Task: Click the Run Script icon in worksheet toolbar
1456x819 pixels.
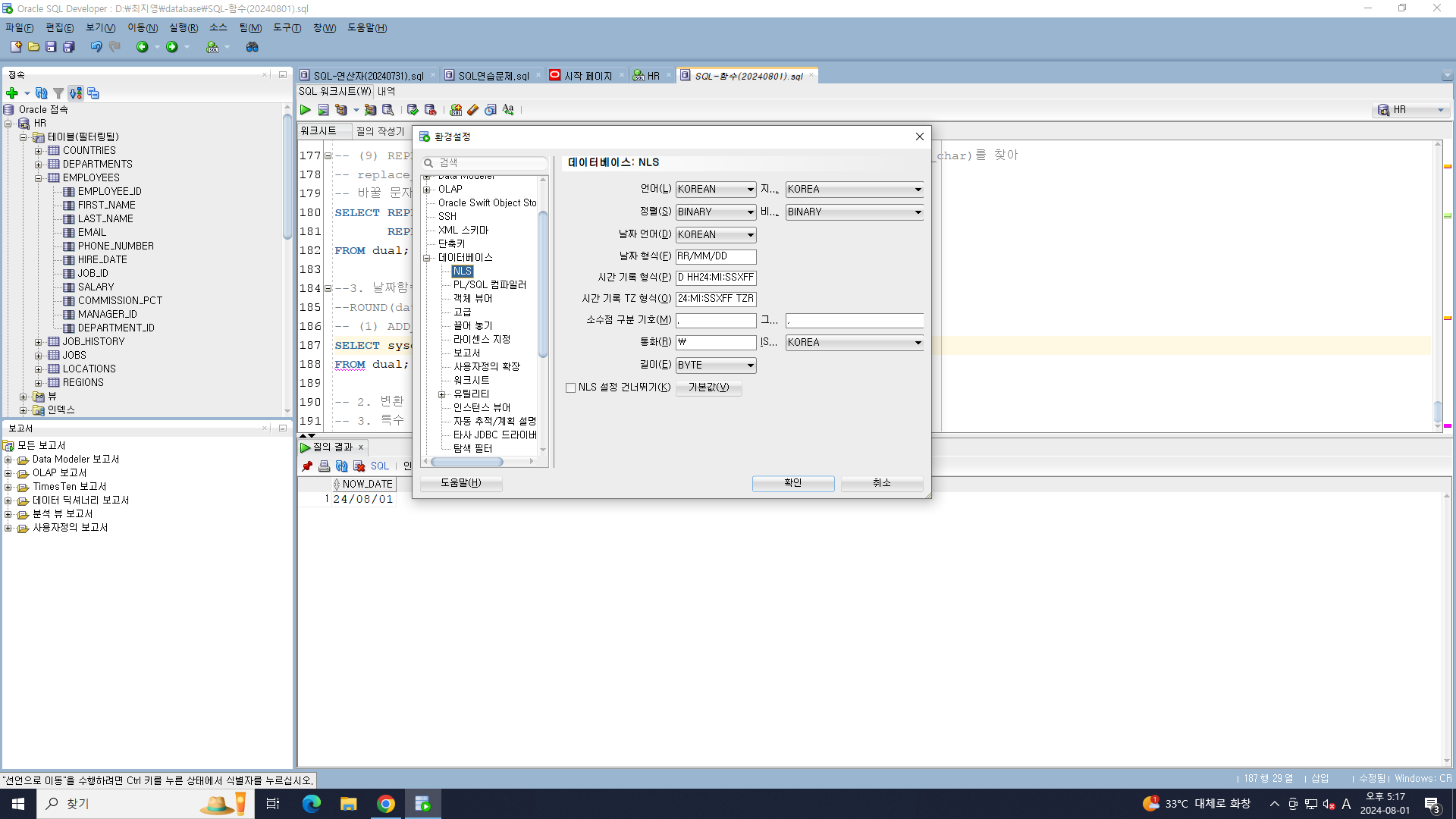Action: pyautogui.click(x=323, y=110)
